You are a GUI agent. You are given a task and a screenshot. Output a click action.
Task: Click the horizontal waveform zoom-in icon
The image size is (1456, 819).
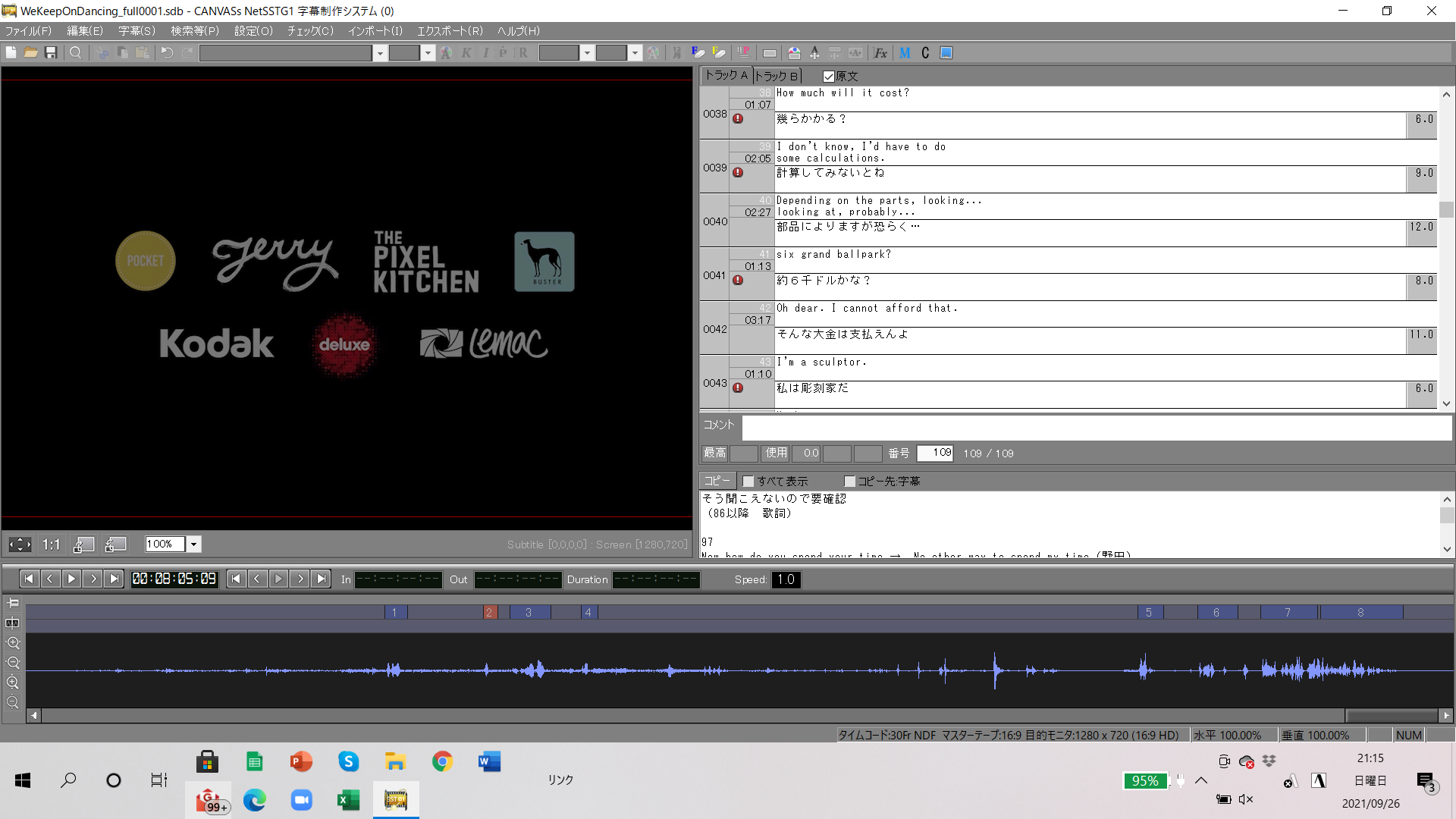click(x=13, y=643)
